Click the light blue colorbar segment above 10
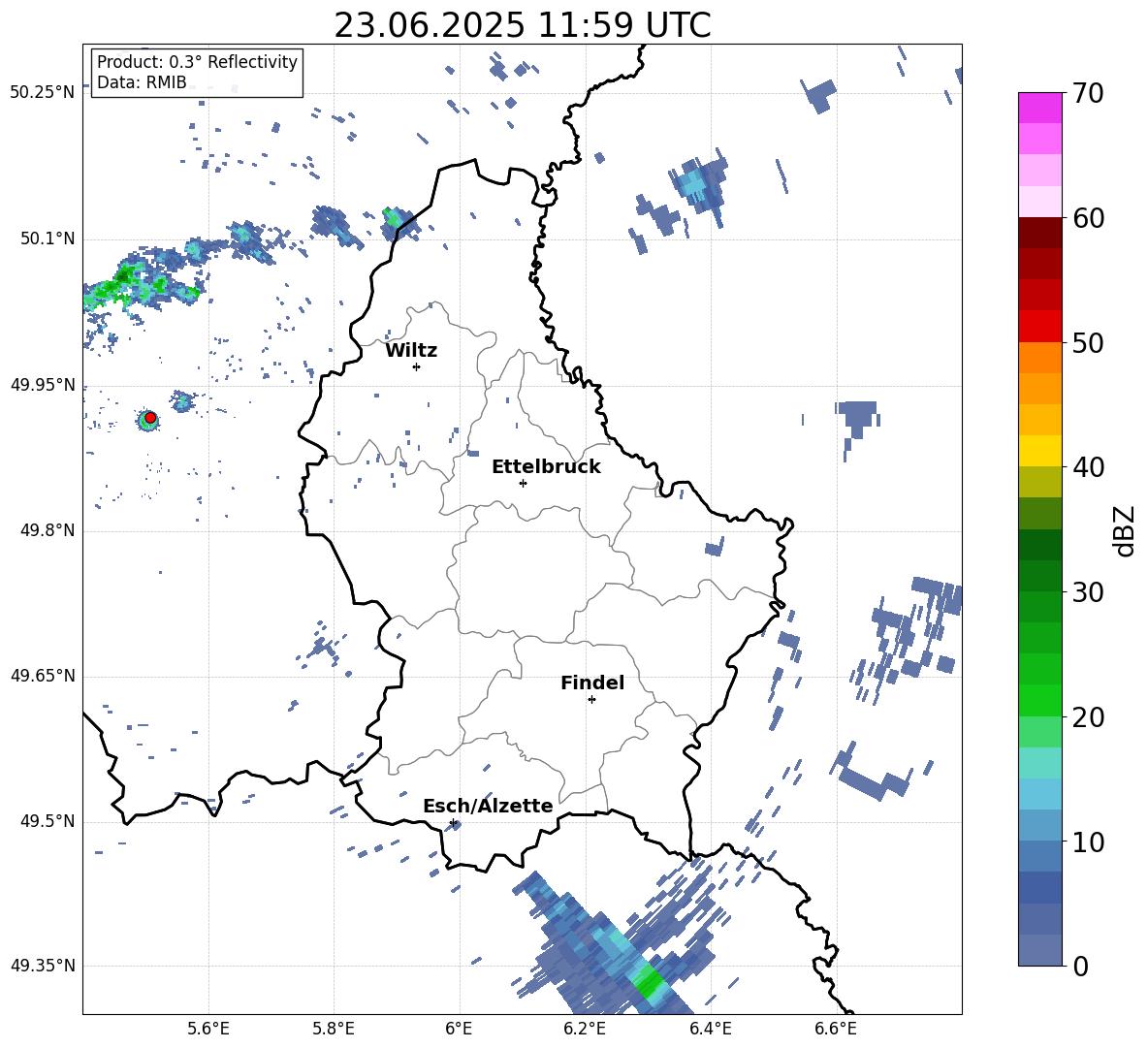This screenshot has width=1148, height=1048. tap(1039, 825)
